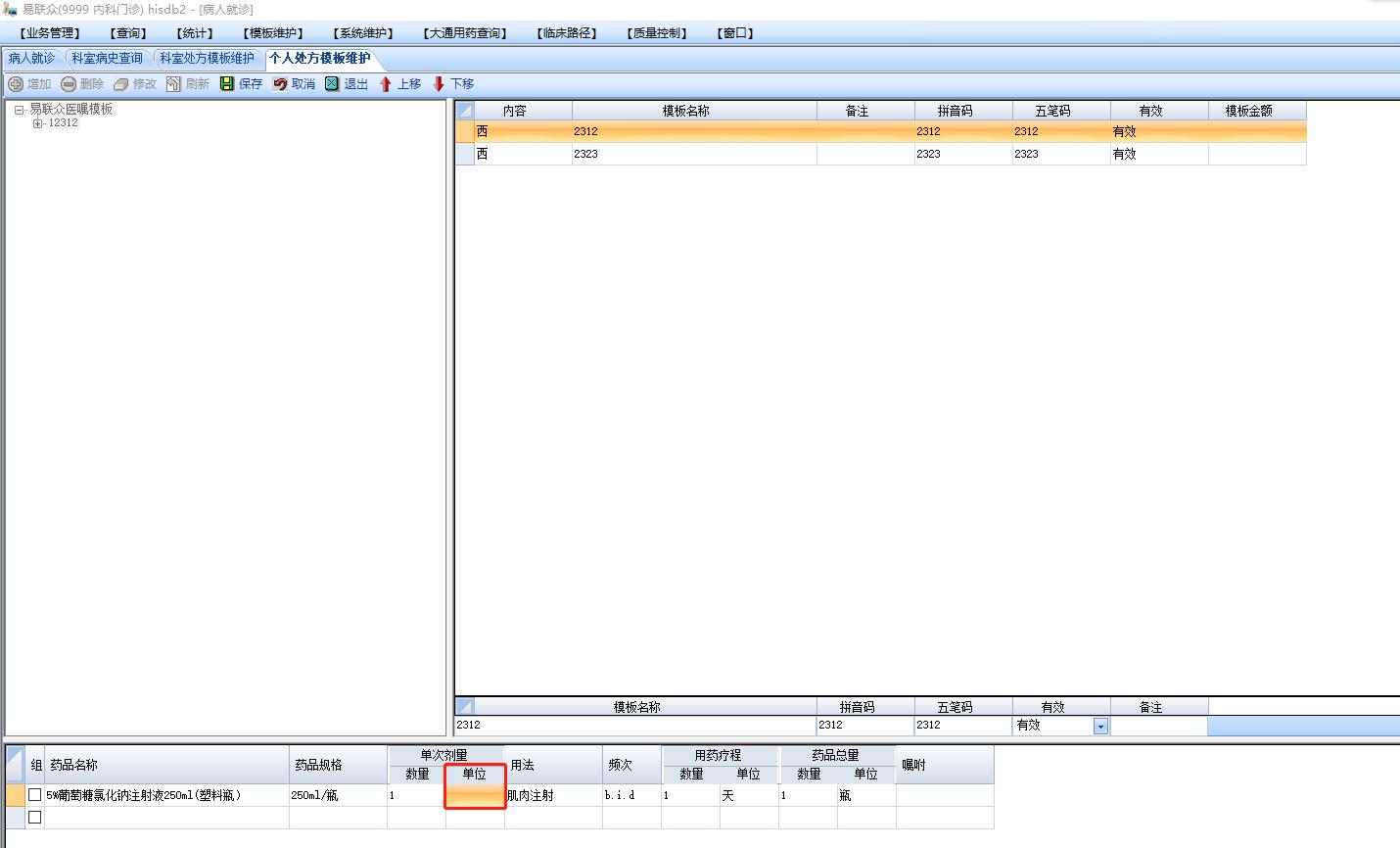
Task: Click the b.i.d frequency cell
Action: tap(631, 795)
